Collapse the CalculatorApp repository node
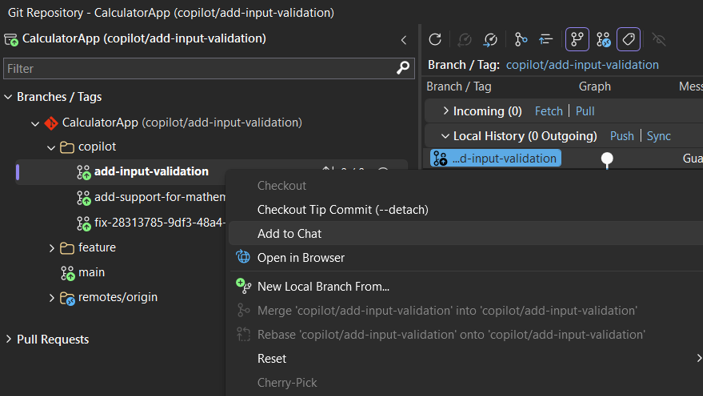703x396 pixels. click(x=35, y=123)
